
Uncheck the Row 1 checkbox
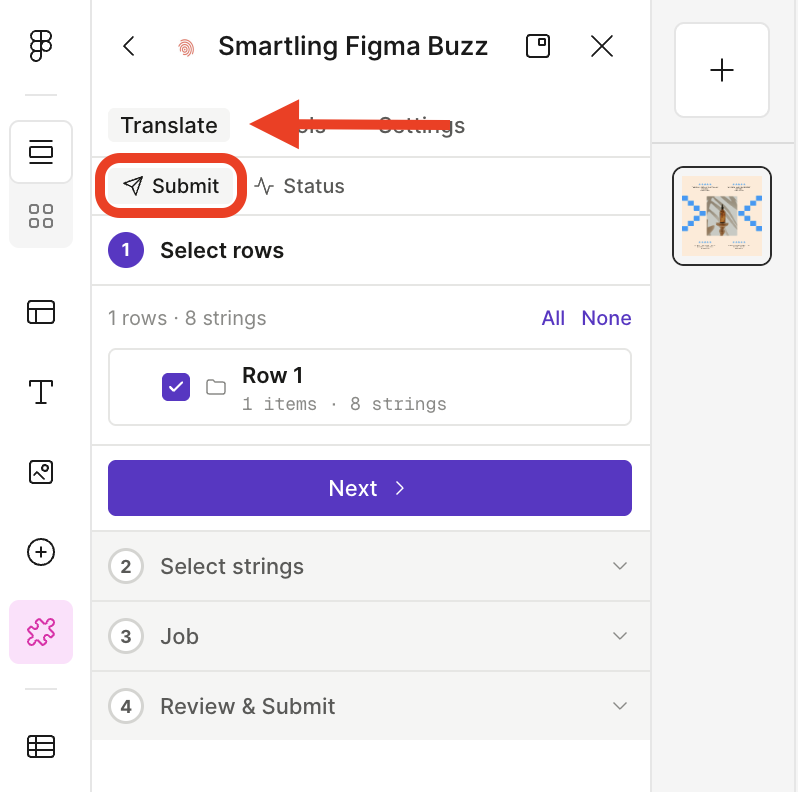tap(176, 387)
